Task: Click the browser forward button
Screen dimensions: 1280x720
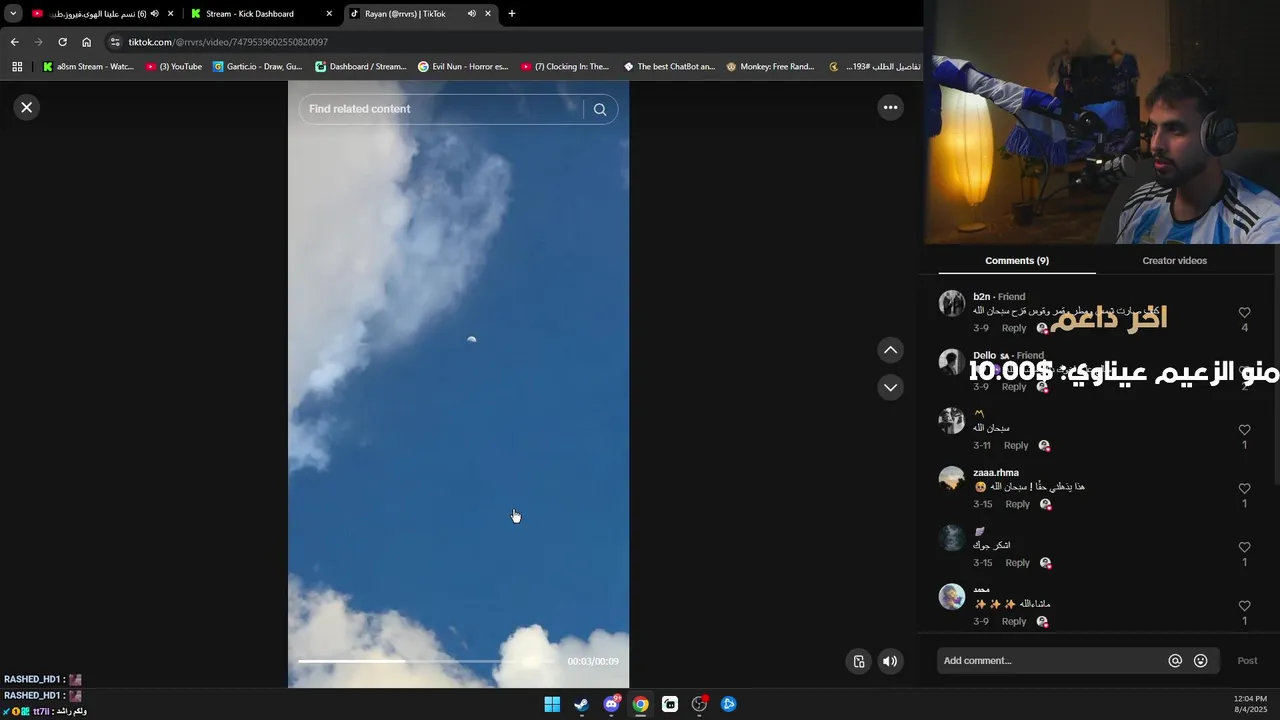Action: click(38, 42)
